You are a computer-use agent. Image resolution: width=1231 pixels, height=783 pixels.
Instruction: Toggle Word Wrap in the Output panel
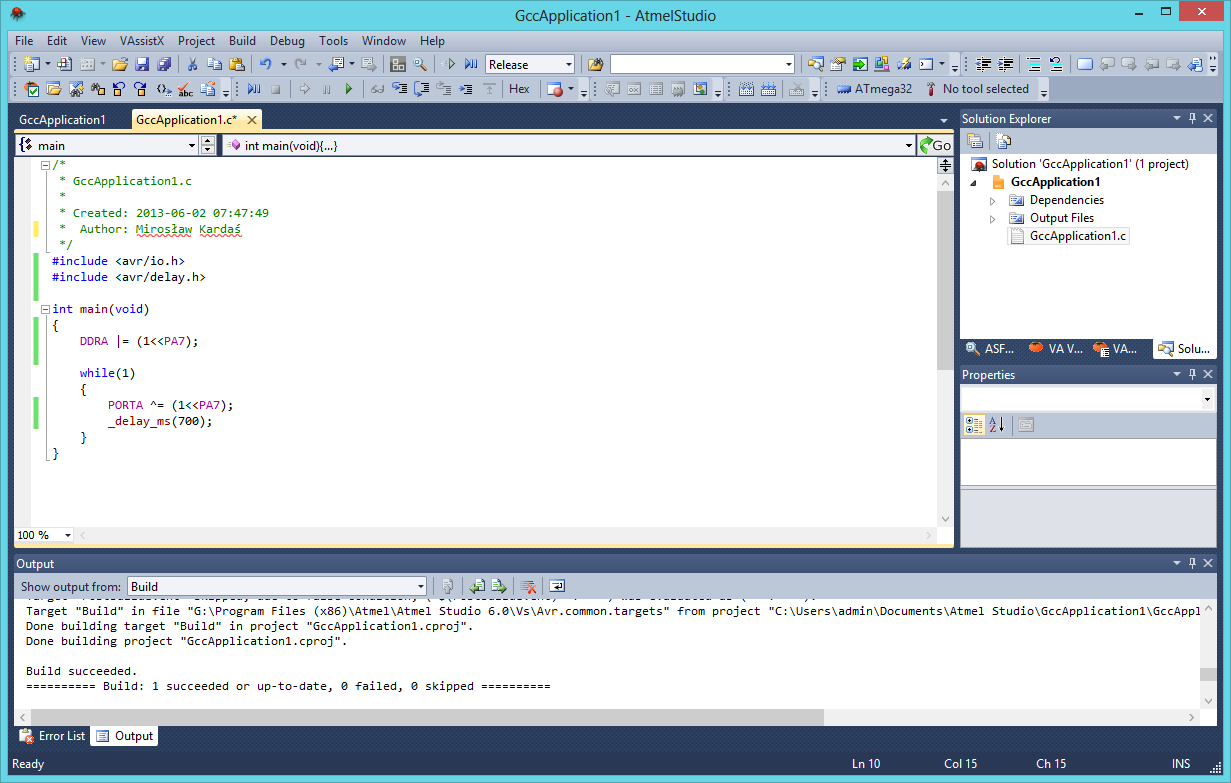tap(557, 586)
